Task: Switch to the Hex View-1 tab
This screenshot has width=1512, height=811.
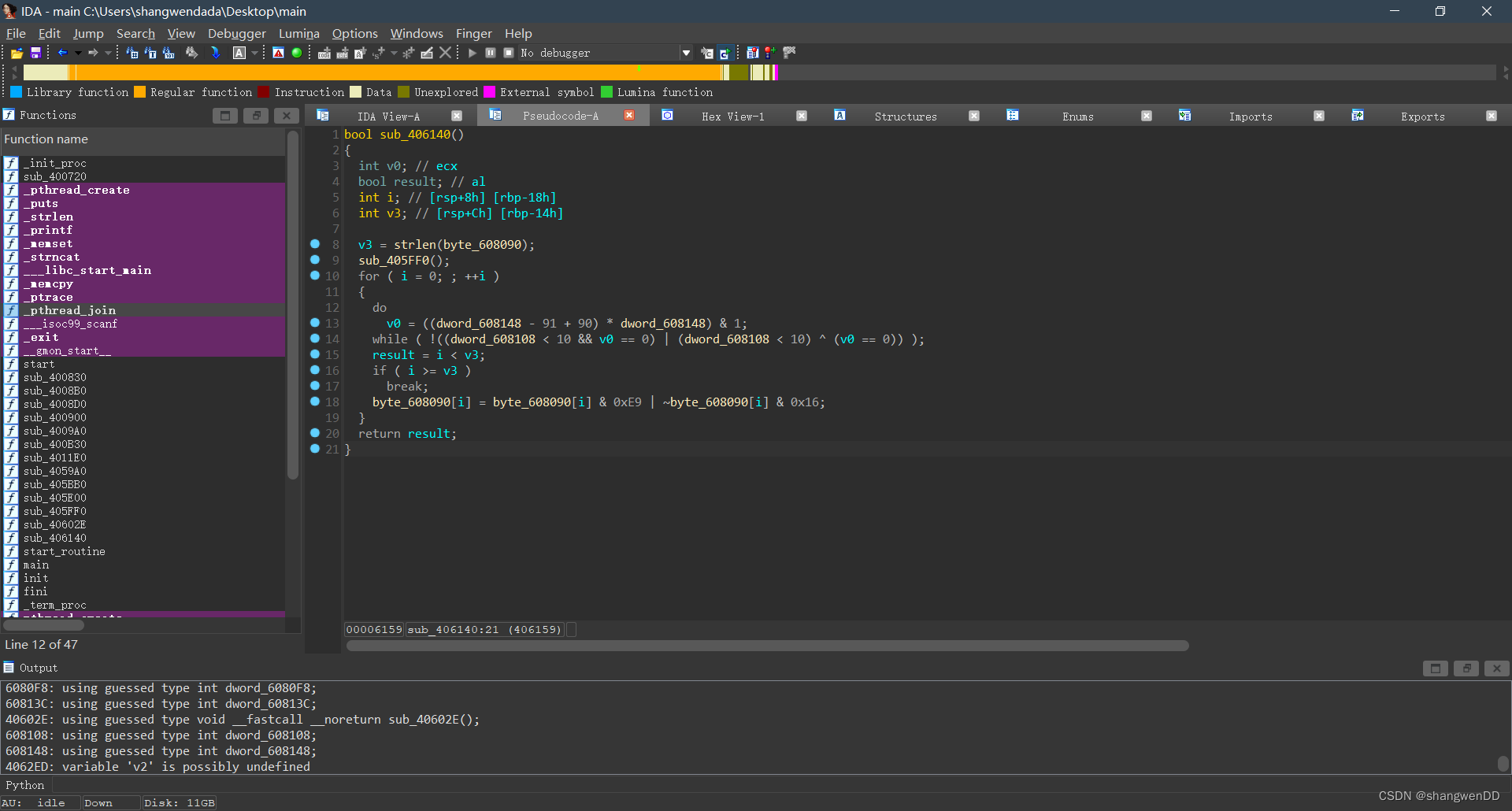Action: click(732, 116)
